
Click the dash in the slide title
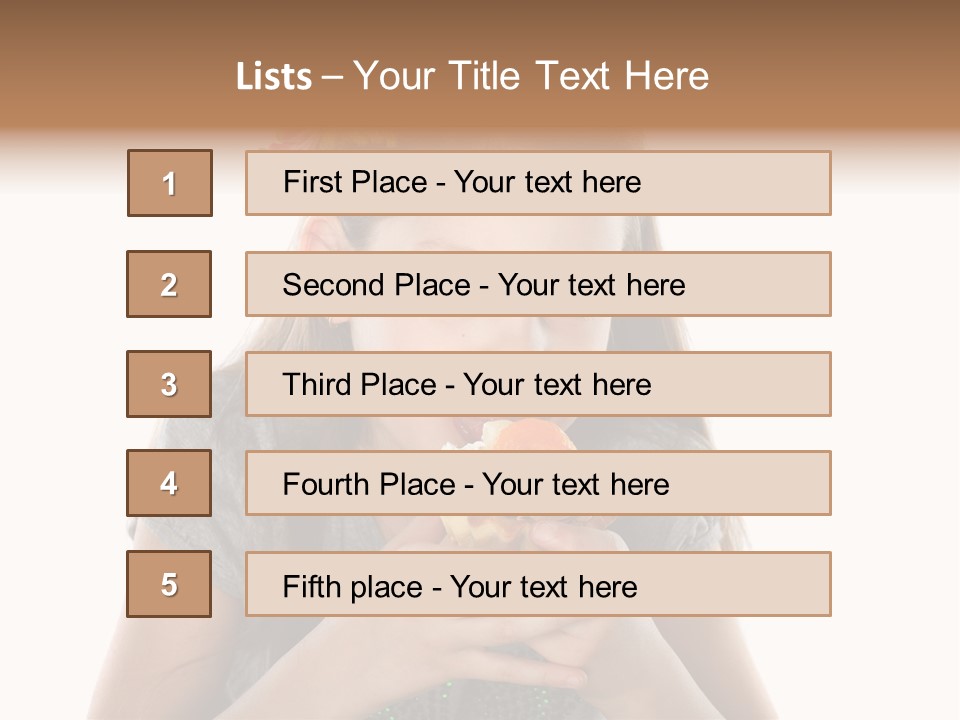333,77
